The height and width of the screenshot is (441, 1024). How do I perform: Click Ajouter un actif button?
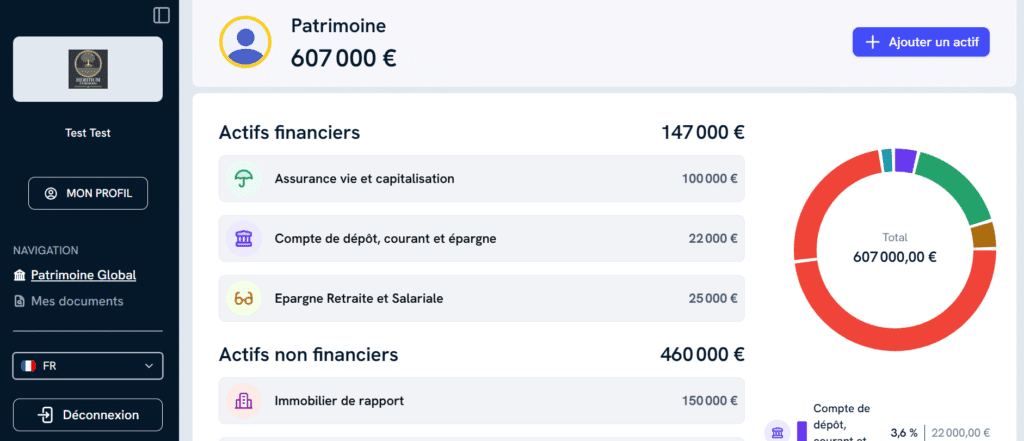pyautogui.click(x=921, y=42)
